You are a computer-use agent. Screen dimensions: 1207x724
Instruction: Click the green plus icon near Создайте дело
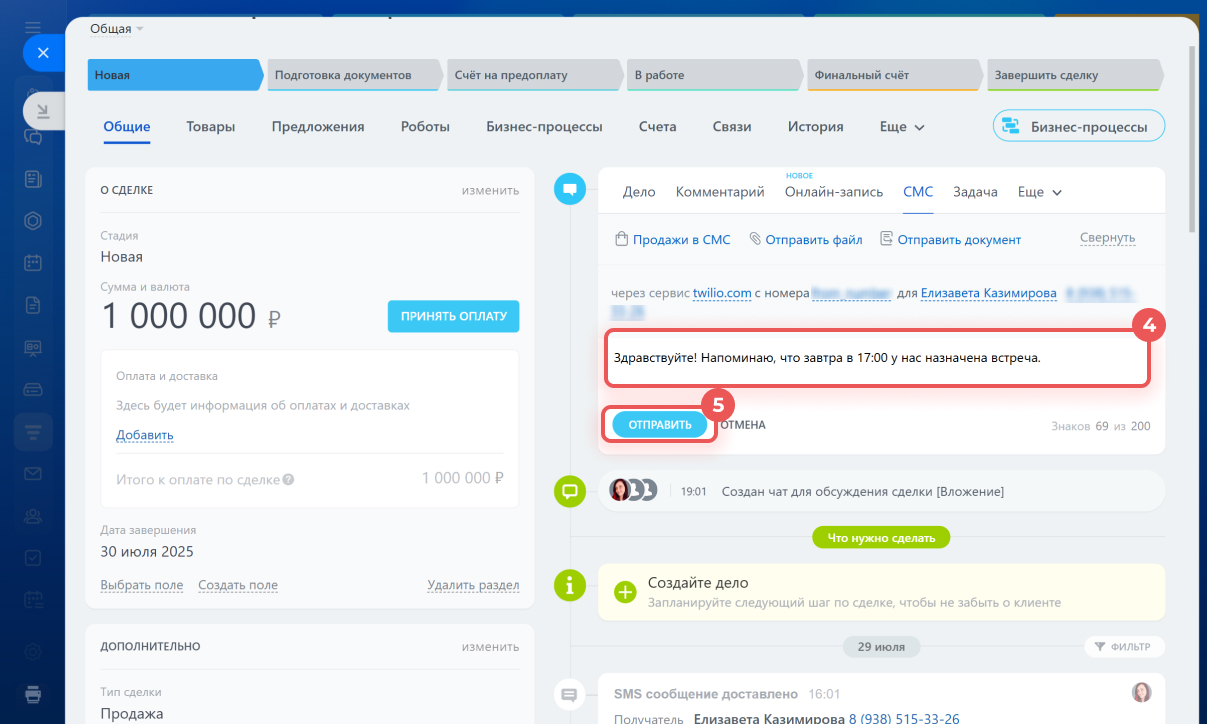coord(625,592)
